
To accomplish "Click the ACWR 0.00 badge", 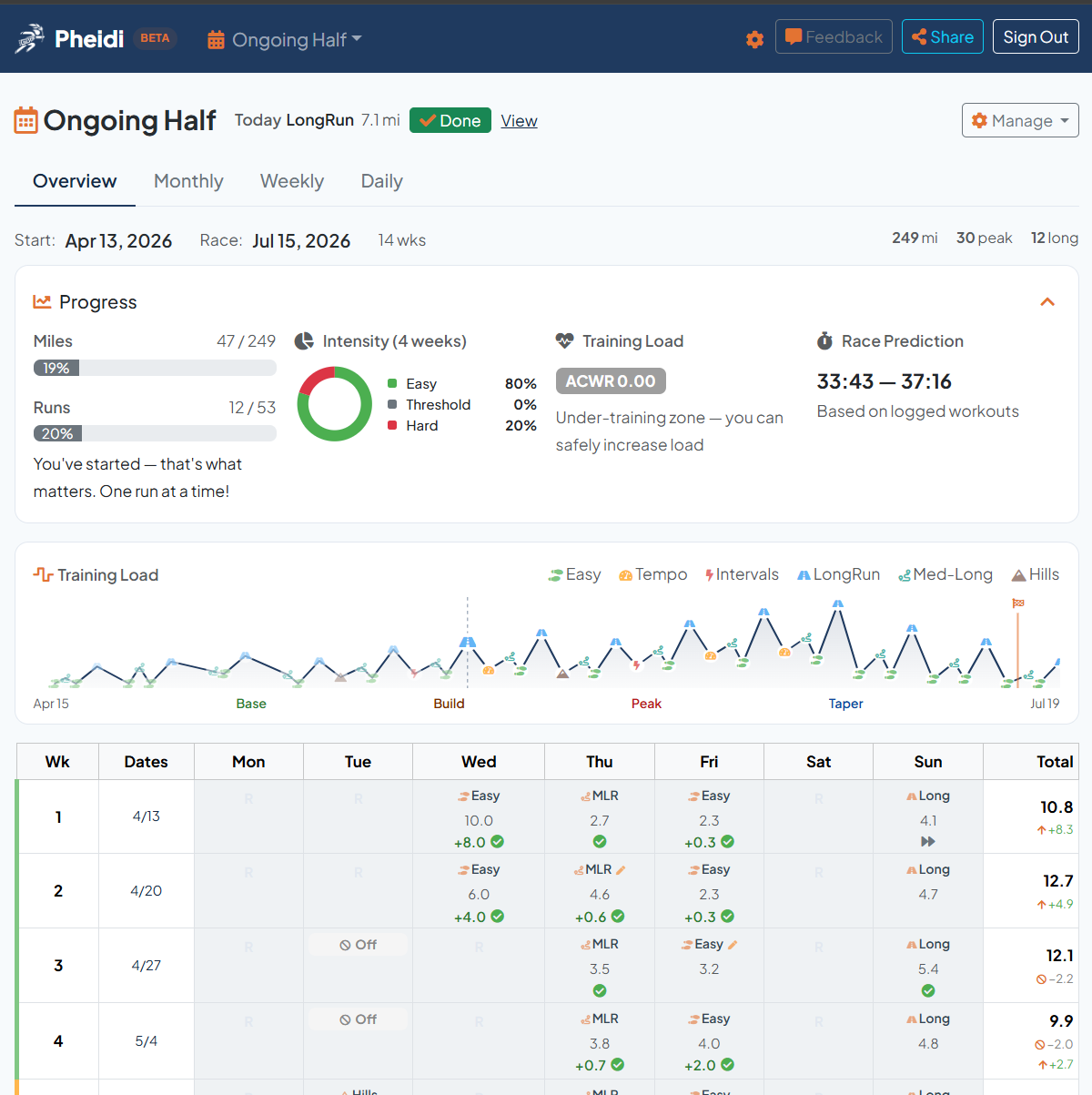I will tap(611, 381).
